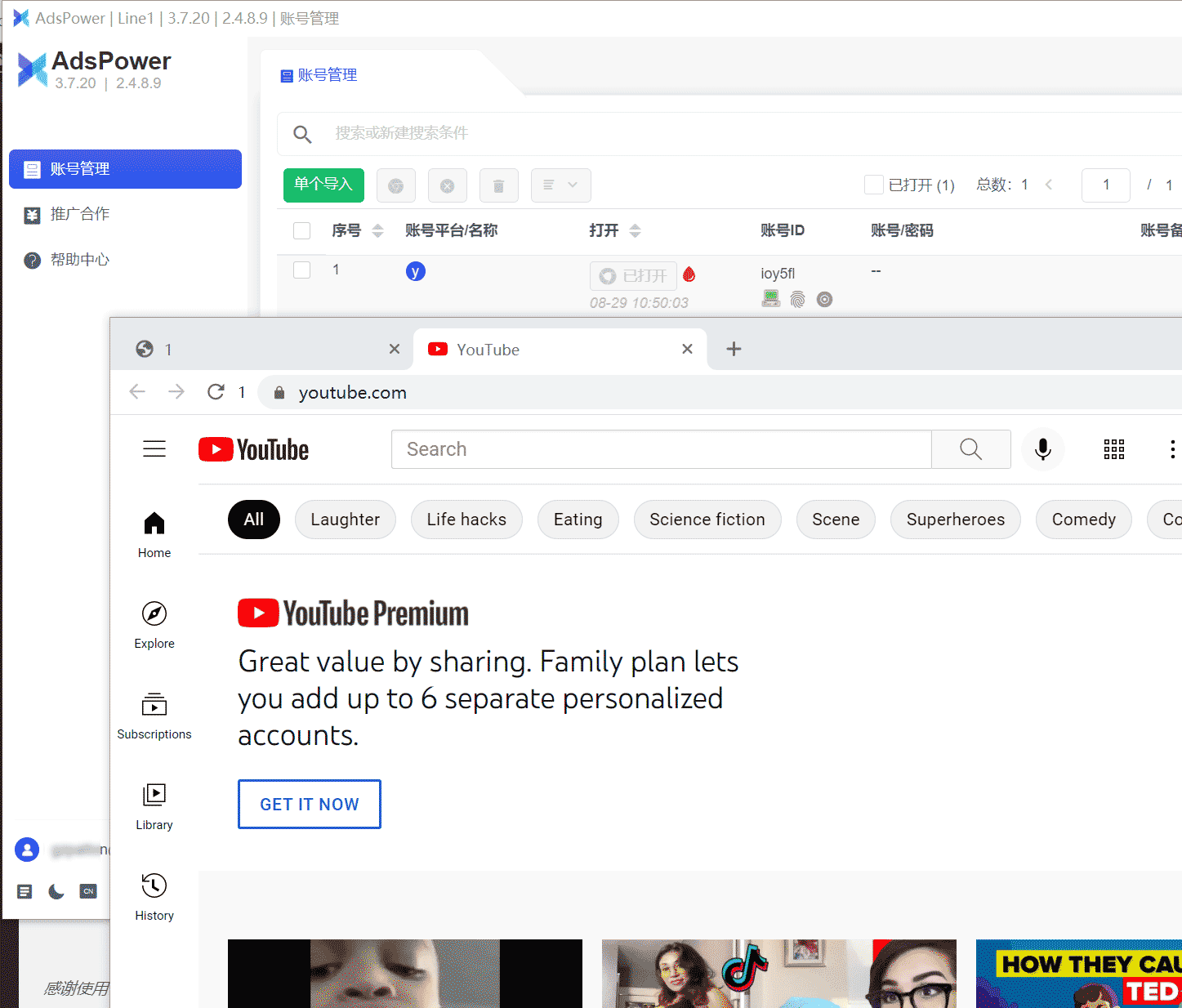Click the red droplet icon beside 已打开
Screen dimensions: 1182x1008
point(689,274)
